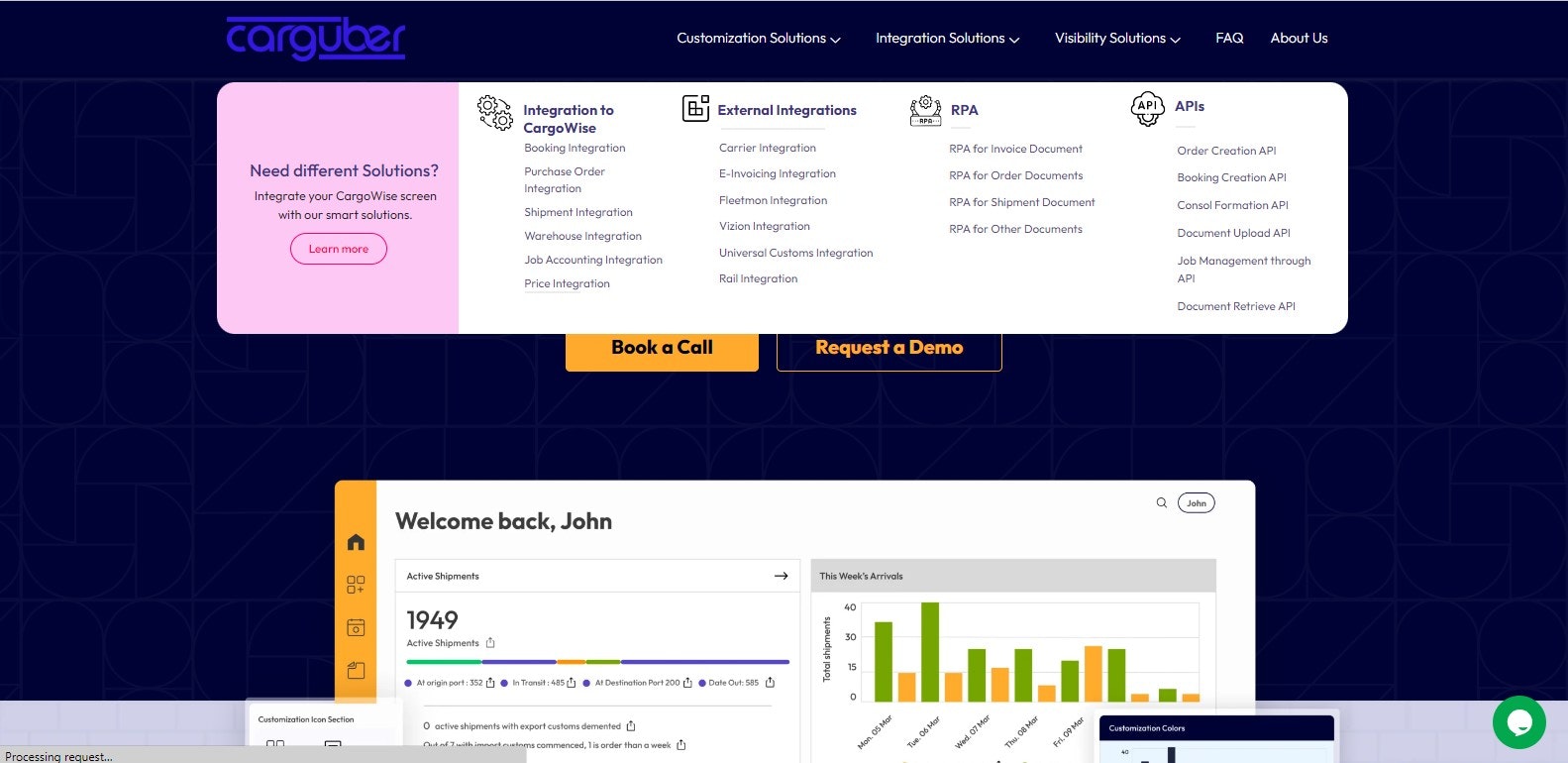This screenshot has width=1568, height=763.
Task: Click the John user badge
Action: click(x=1196, y=503)
